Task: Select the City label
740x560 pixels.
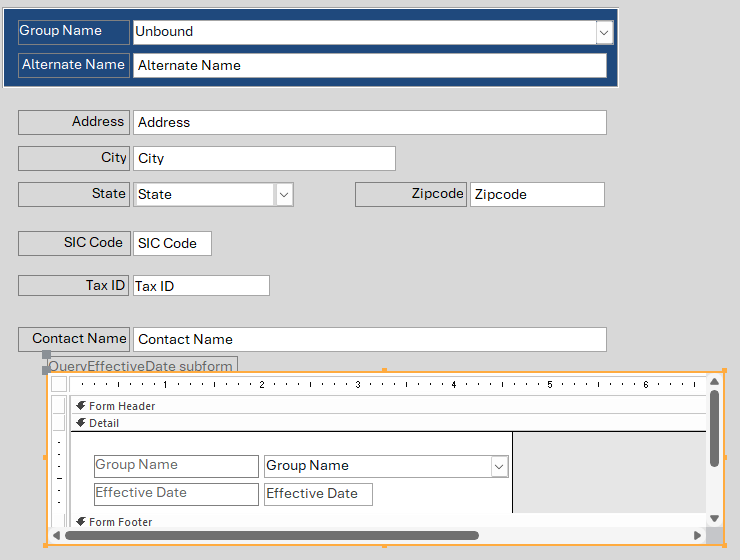Action: click(74, 159)
